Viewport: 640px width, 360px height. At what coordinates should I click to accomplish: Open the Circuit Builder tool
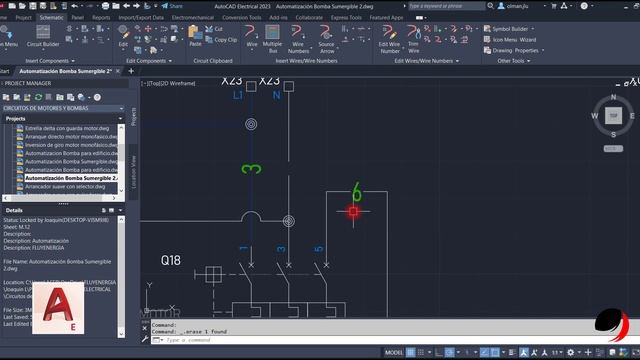coord(43,36)
